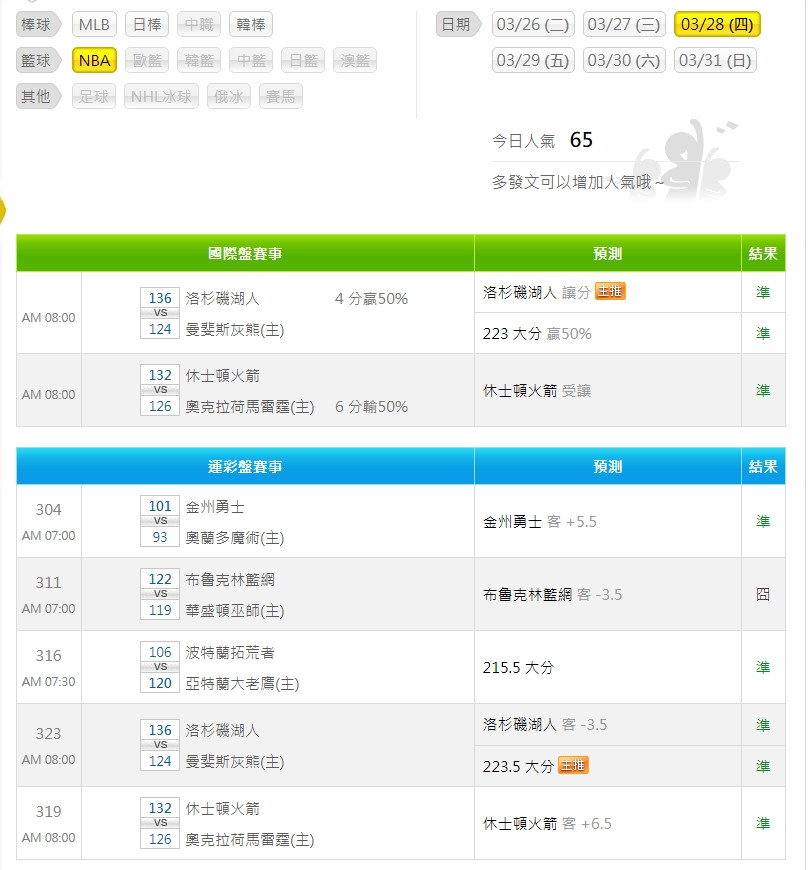The height and width of the screenshot is (870, 808).
Task: Click the 運彩盤賽事 table header
Action: click(245, 467)
